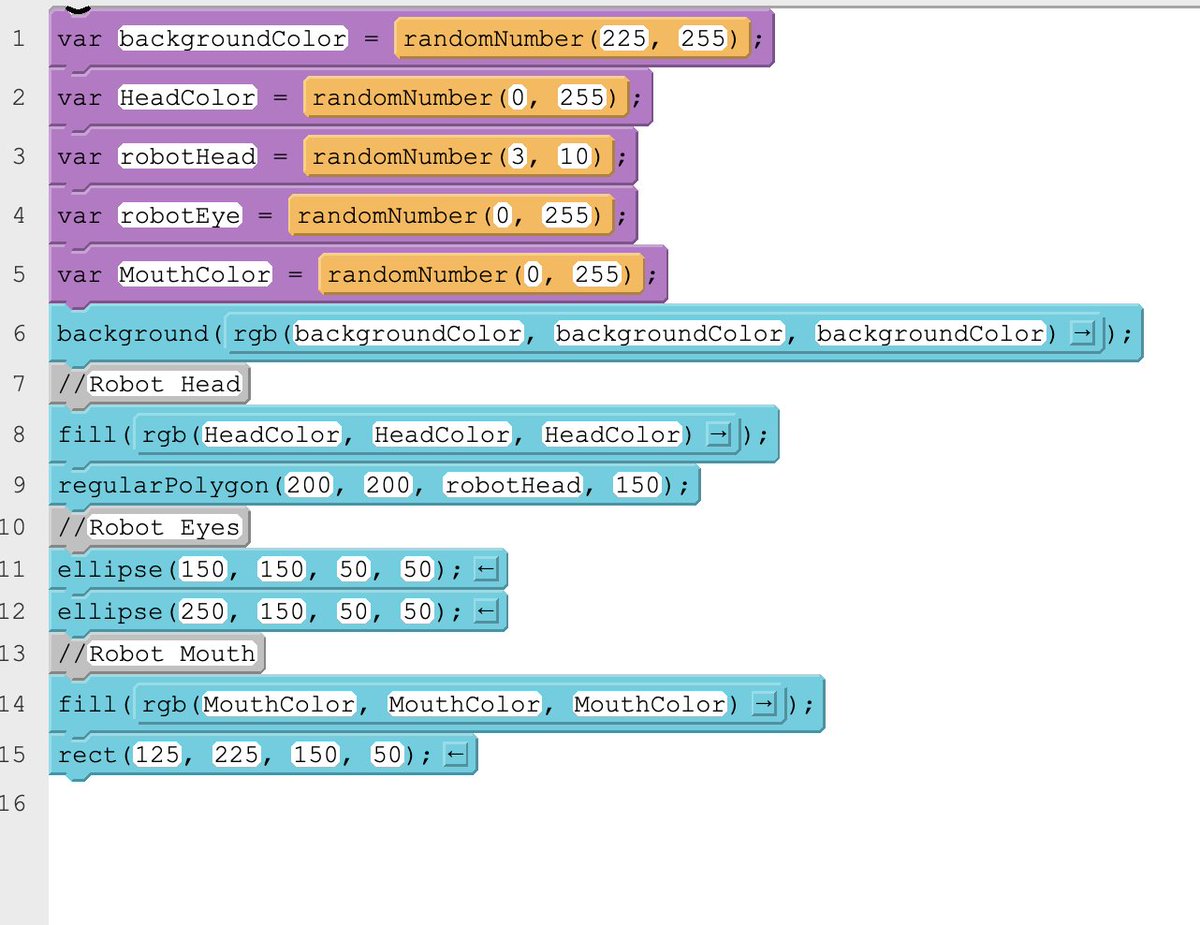Select the randomNumber block on line 4

(453, 216)
